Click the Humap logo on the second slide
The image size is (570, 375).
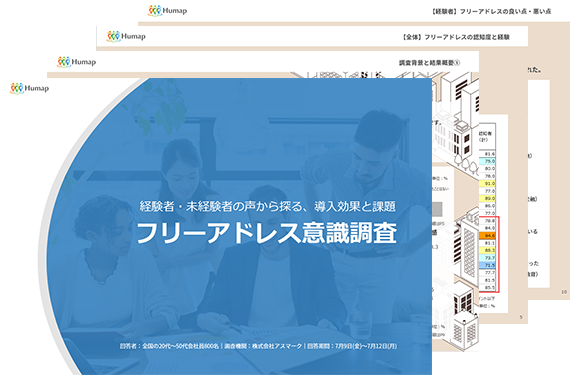[x=77, y=62]
